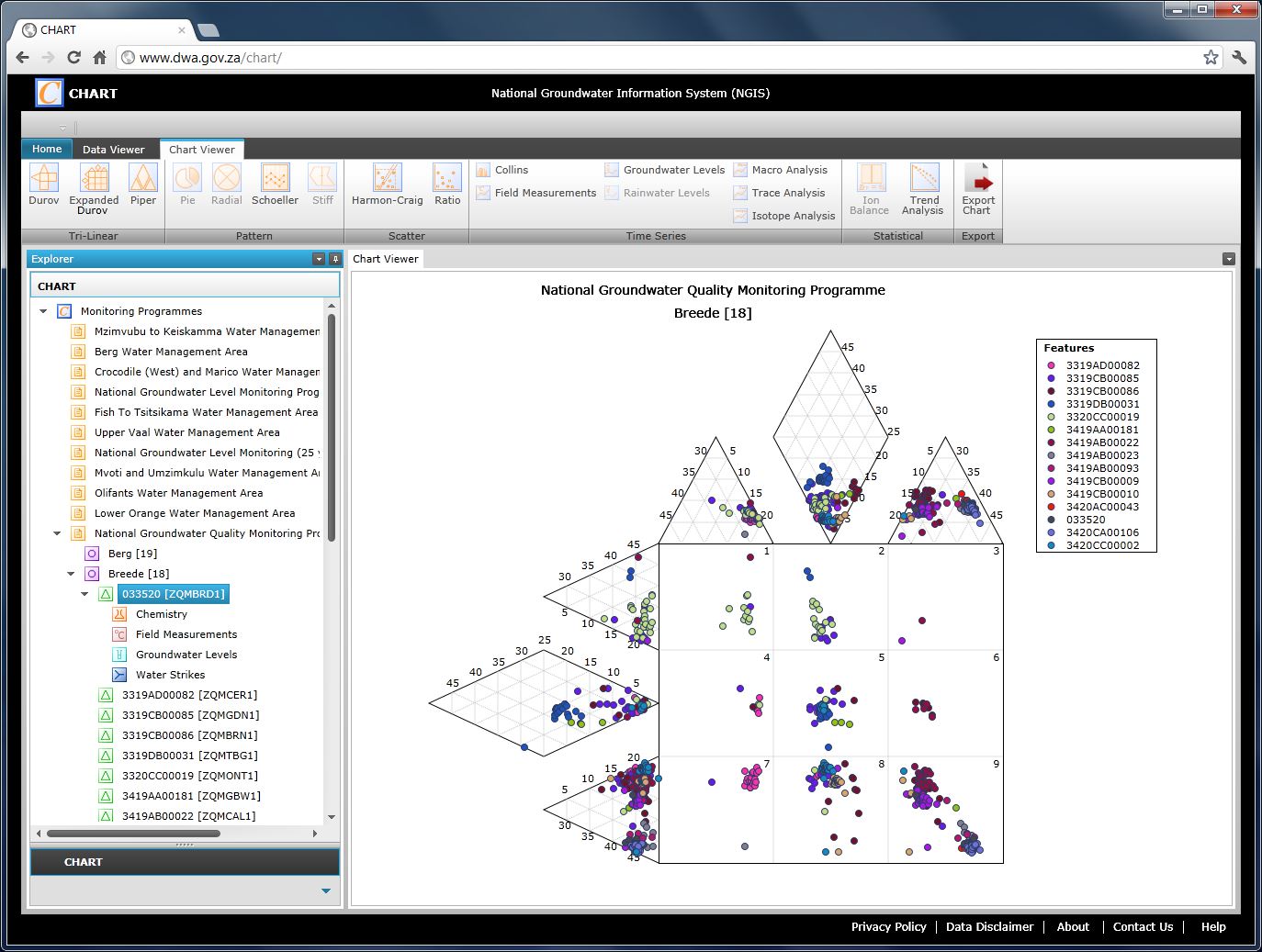This screenshot has height=952, width=1262.
Task: Choose the Radial pattern chart
Action: click(x=227, y=185)
